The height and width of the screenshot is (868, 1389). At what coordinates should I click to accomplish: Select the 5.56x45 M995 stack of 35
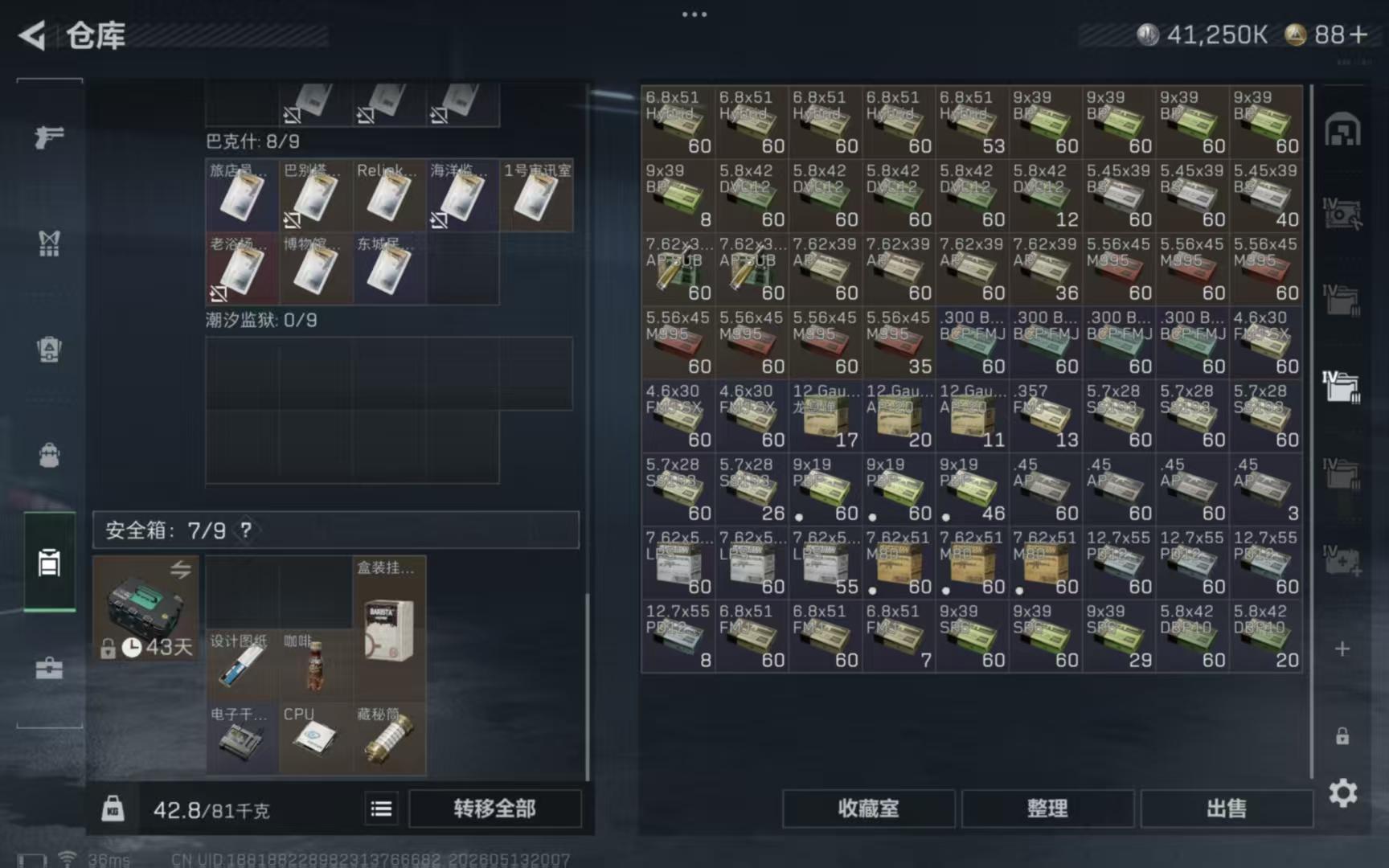[x=899, y=342]
